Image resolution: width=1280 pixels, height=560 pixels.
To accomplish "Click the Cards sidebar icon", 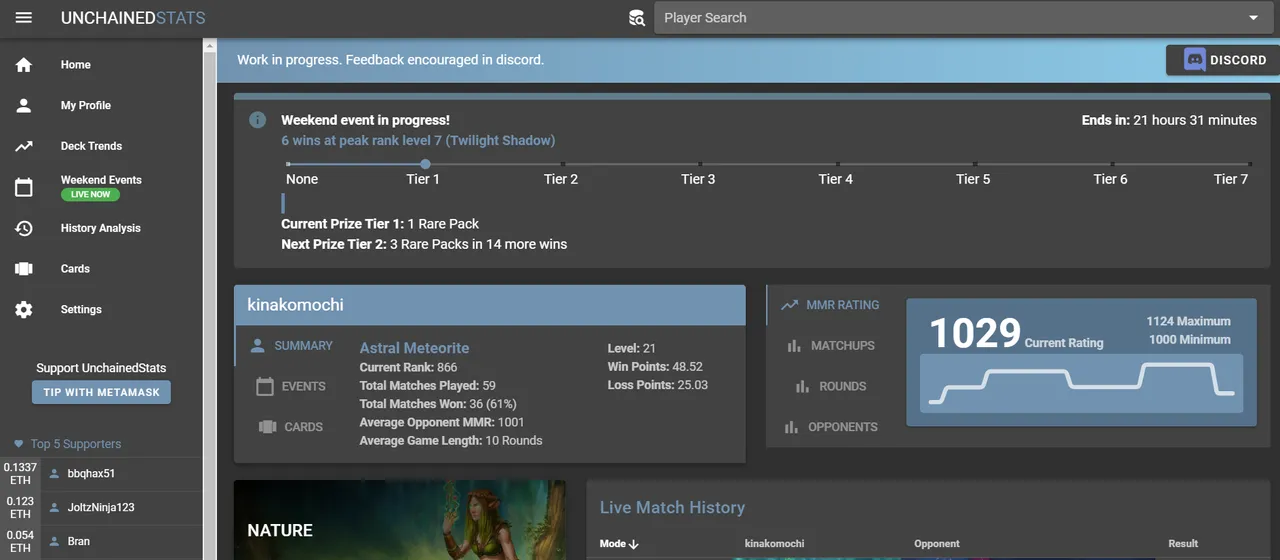I will [24, 269].
